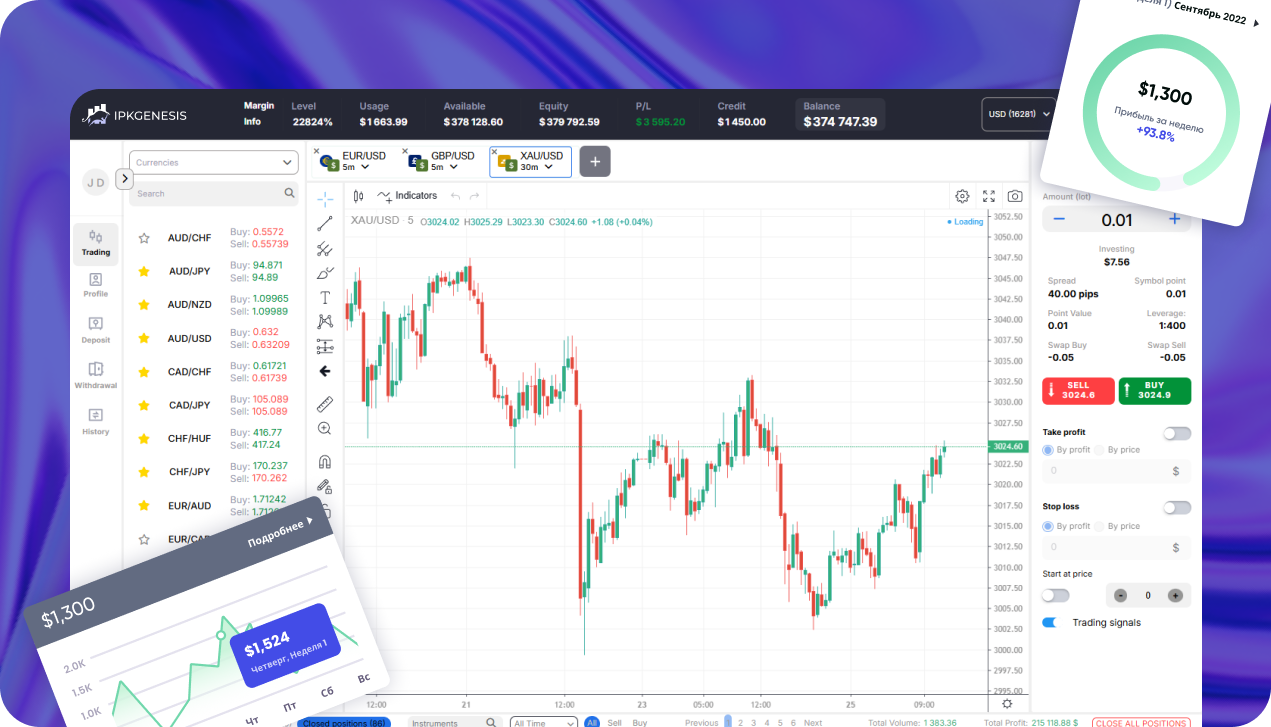Image resolution: width=1271 pixels, height=727 pixels.
Task: Select the brush drawing tool
Action: tap(325, 273)
